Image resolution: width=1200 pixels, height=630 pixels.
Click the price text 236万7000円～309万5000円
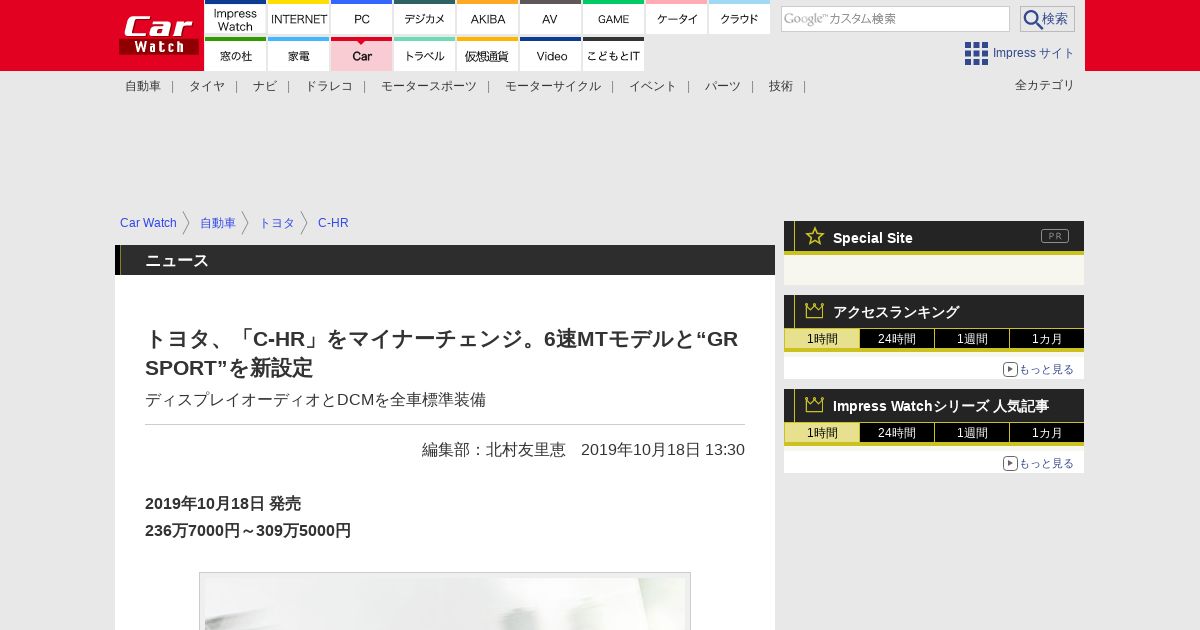[248, 531]
